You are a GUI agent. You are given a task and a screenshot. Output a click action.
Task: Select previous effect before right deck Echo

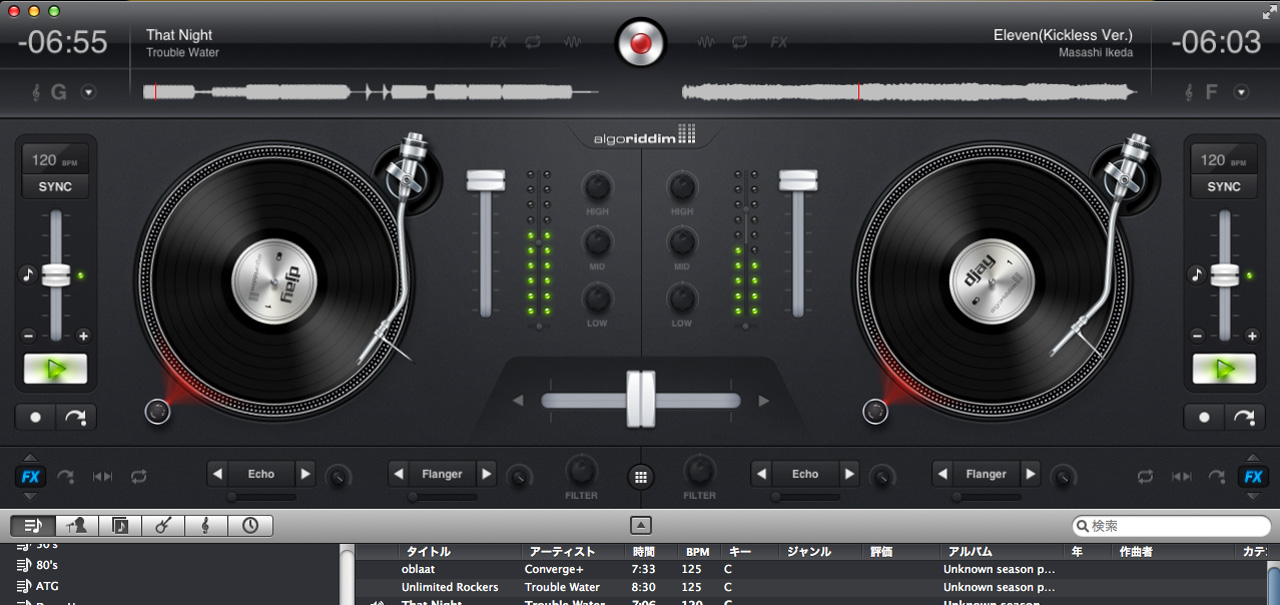761,474
